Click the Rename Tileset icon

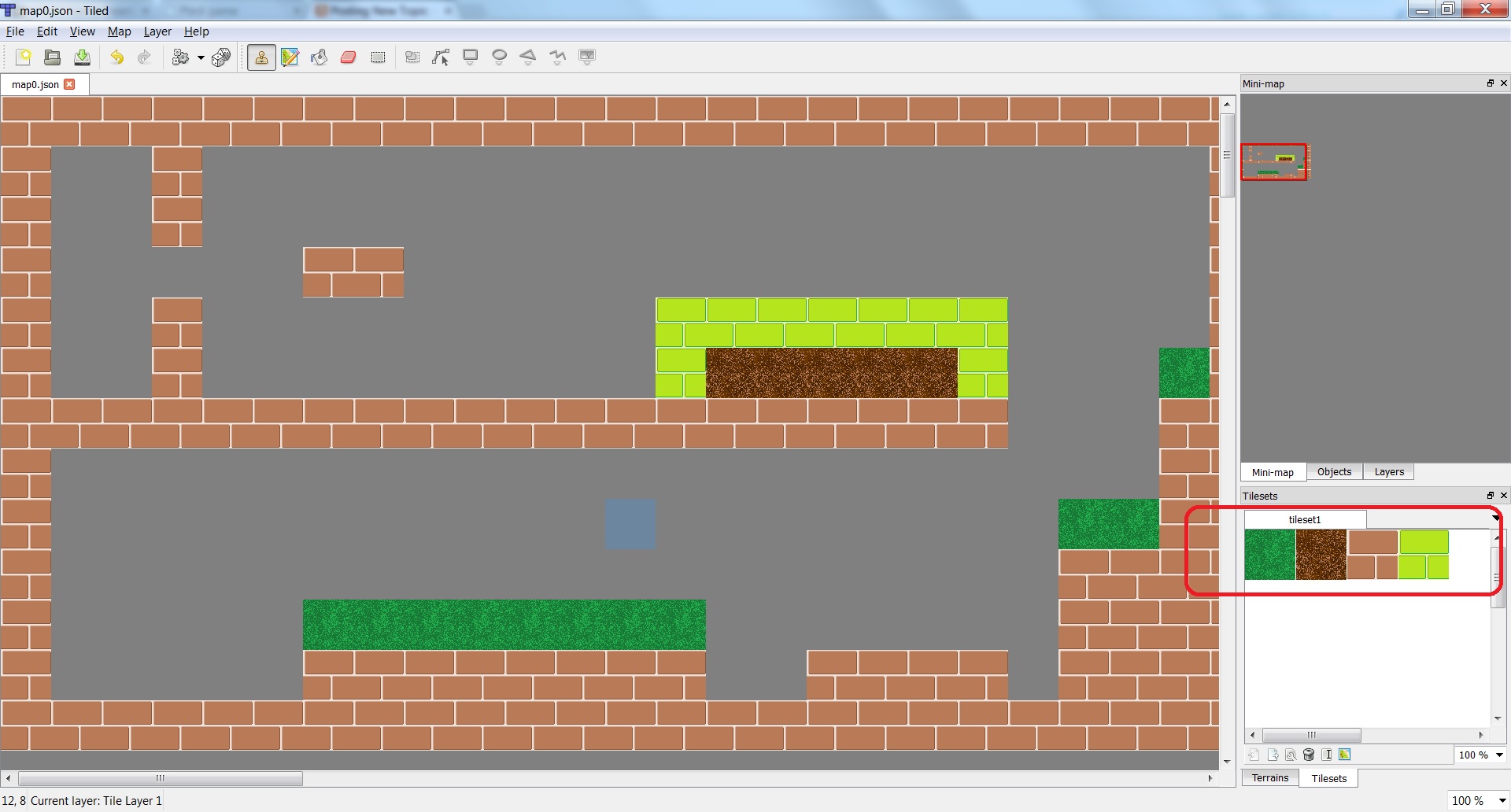coord(1327,755)
